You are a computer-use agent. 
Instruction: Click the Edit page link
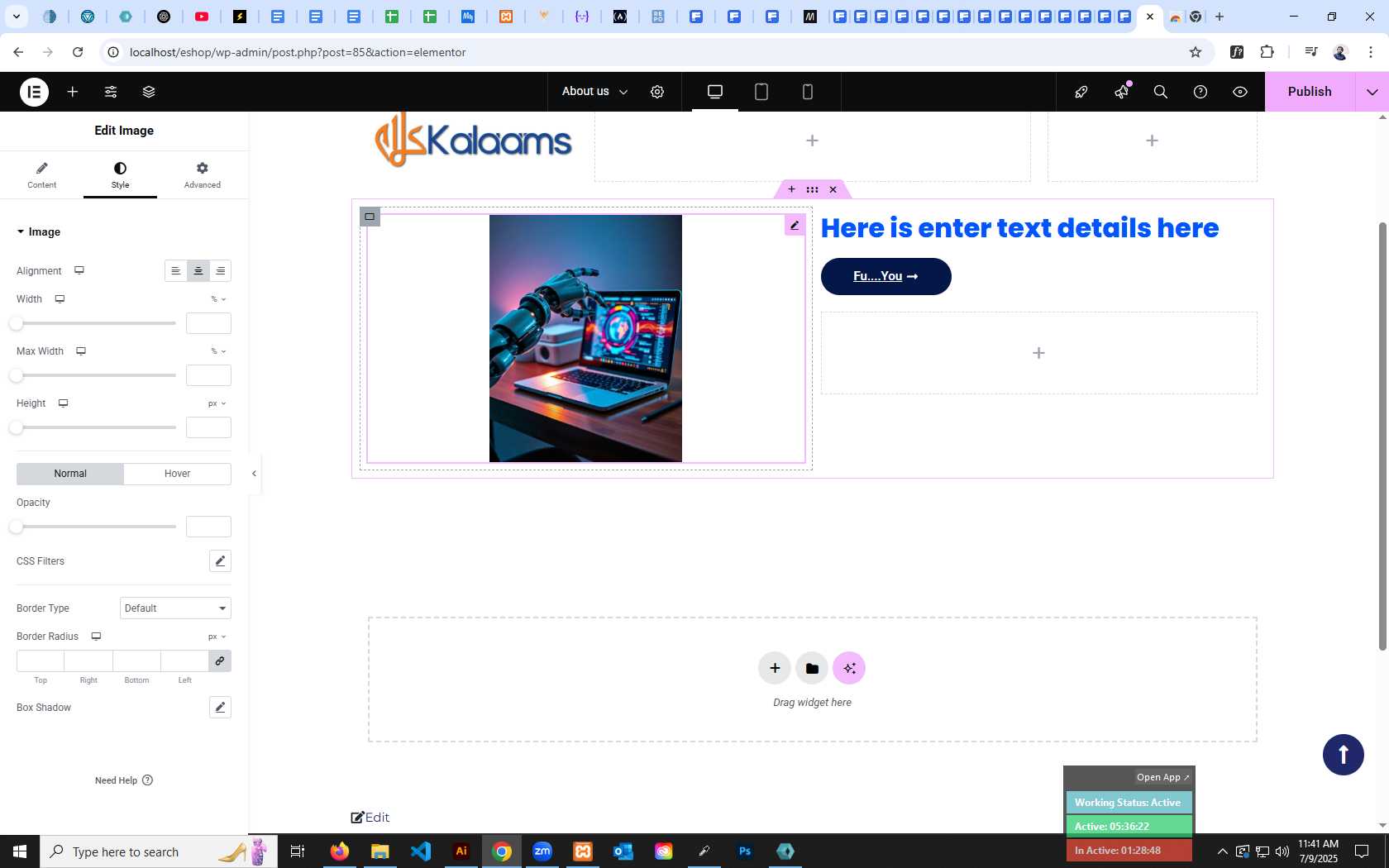pos(370,818)
